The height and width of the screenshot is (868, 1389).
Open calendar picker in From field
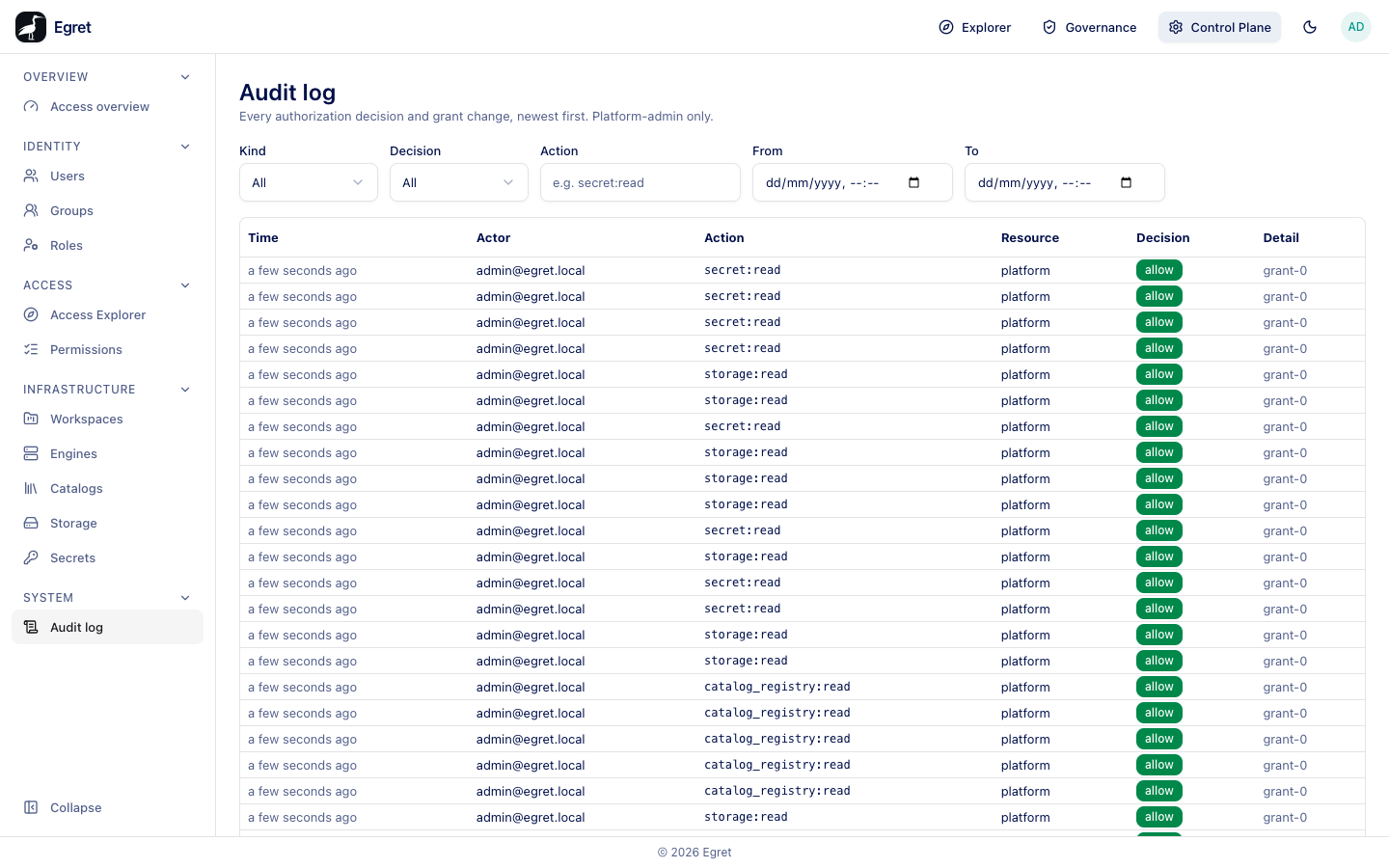tap(914, 182)
